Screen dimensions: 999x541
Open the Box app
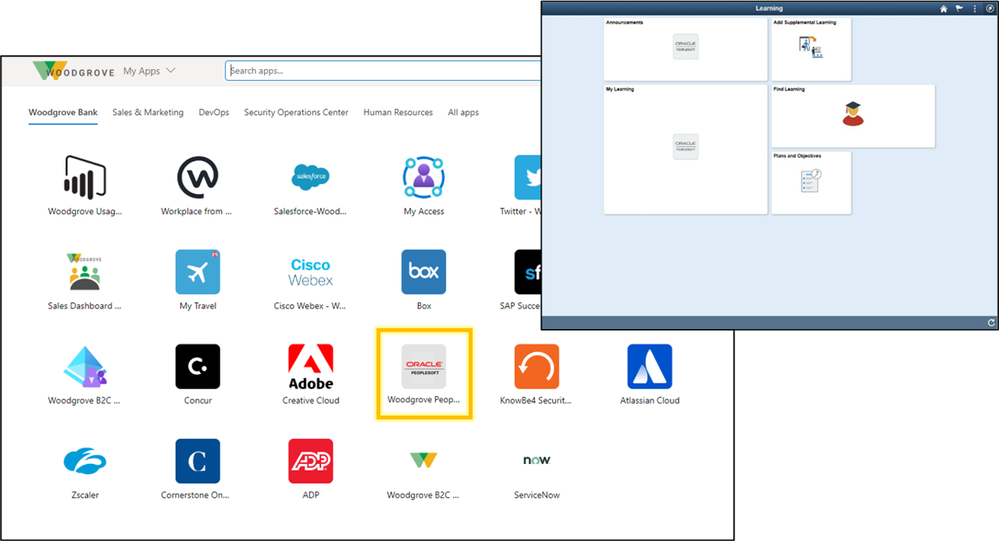[424, 280]
